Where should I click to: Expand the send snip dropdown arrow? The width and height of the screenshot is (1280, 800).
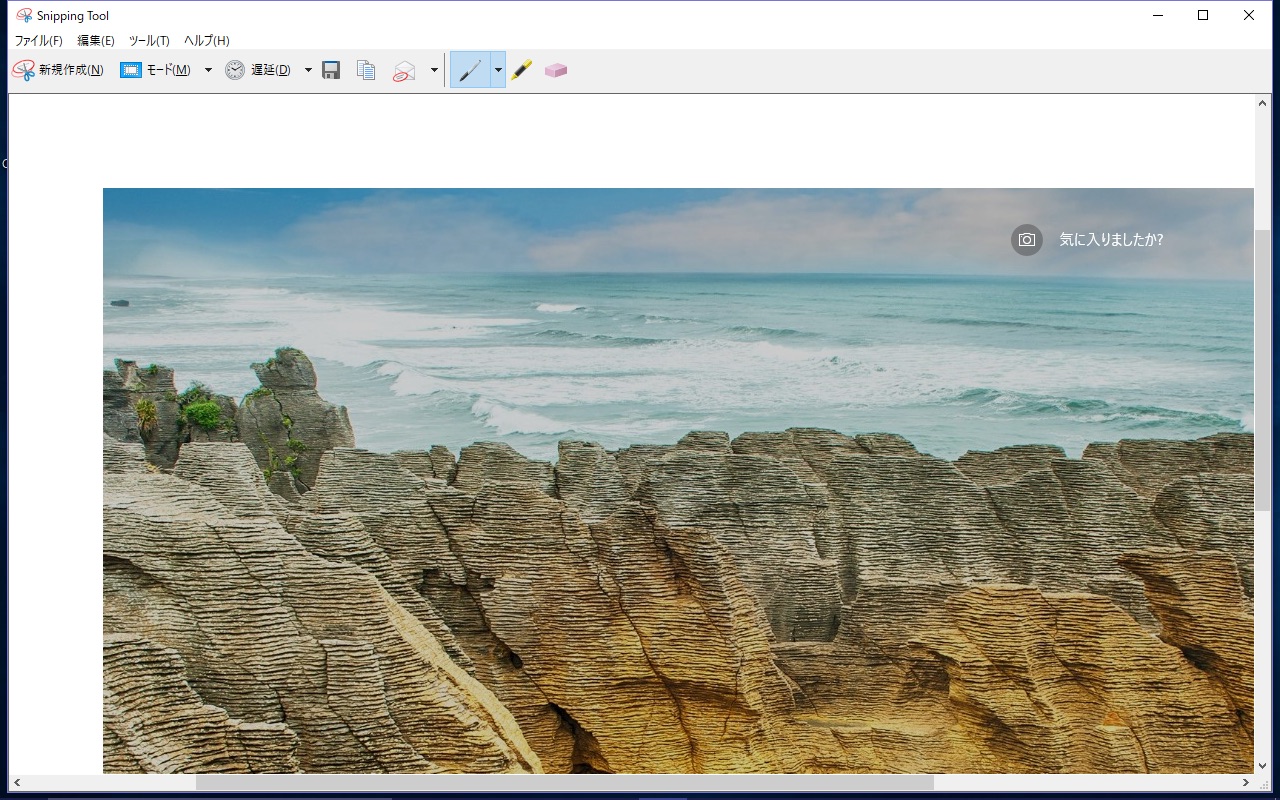tap(434, 70)
